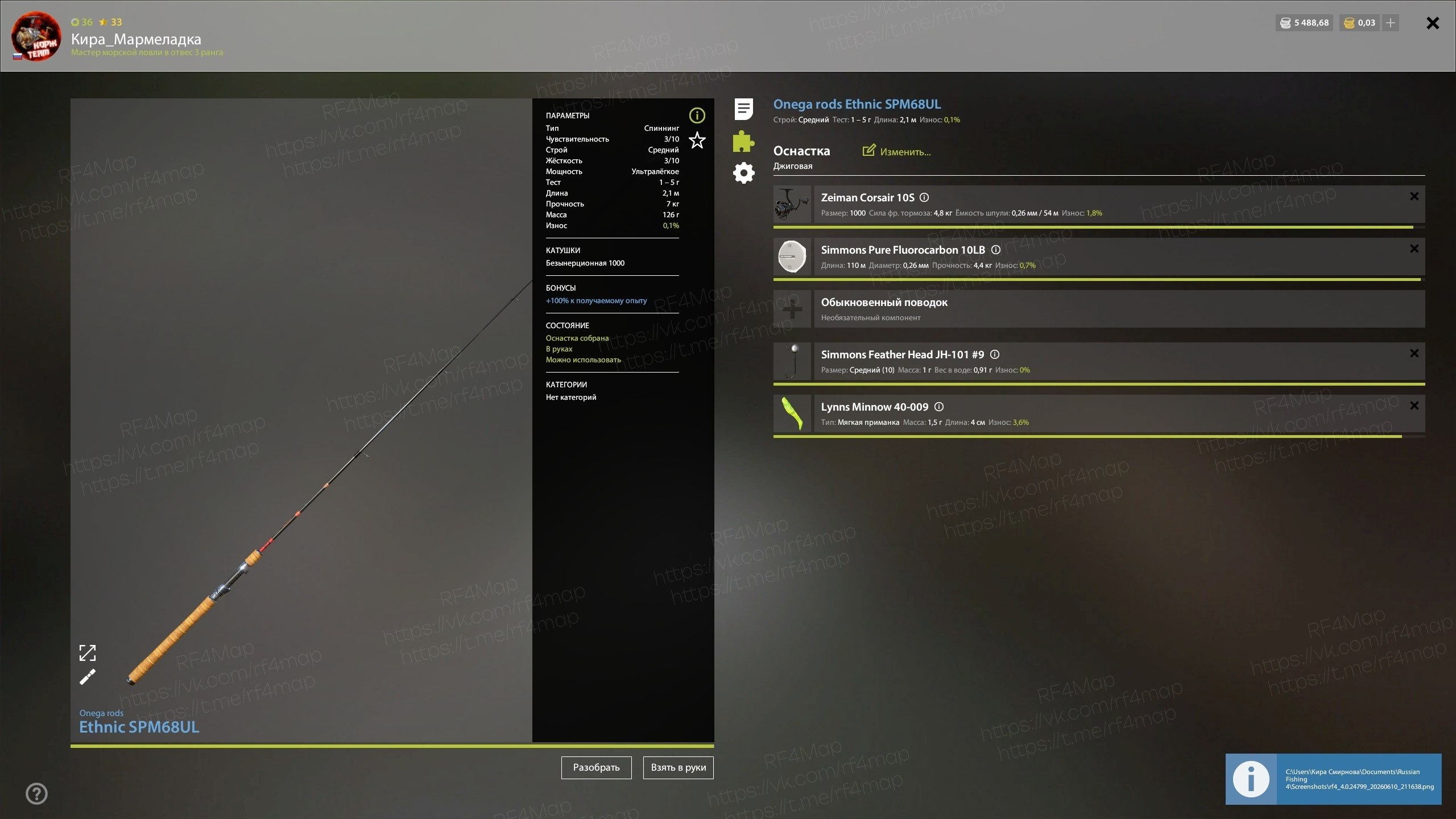Toggle the favorite star for this rod
Viewport: 1456px width, 819px height.
coord(697,140)
